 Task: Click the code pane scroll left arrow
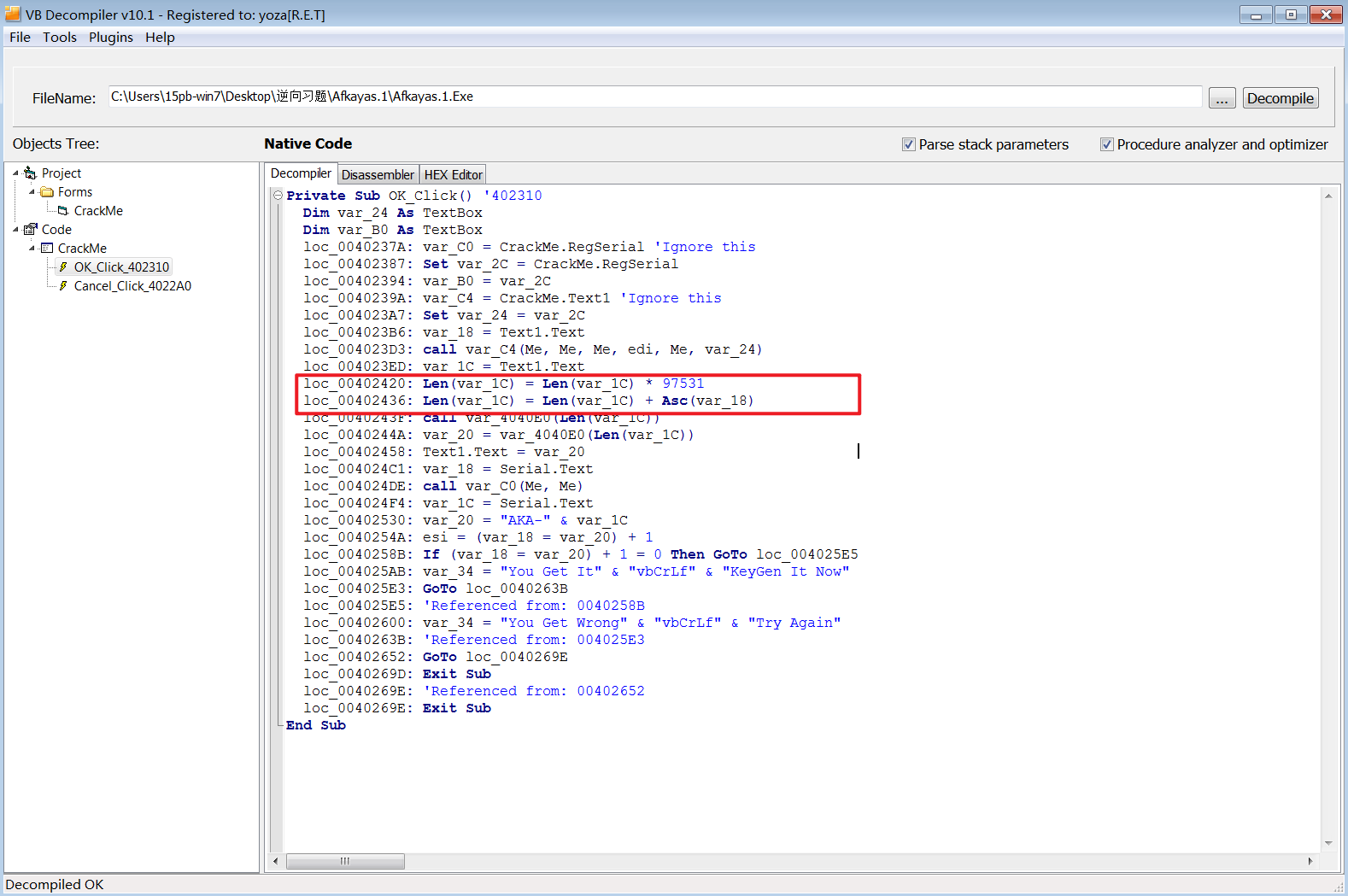pyautogui.click(x=276, y=861)
